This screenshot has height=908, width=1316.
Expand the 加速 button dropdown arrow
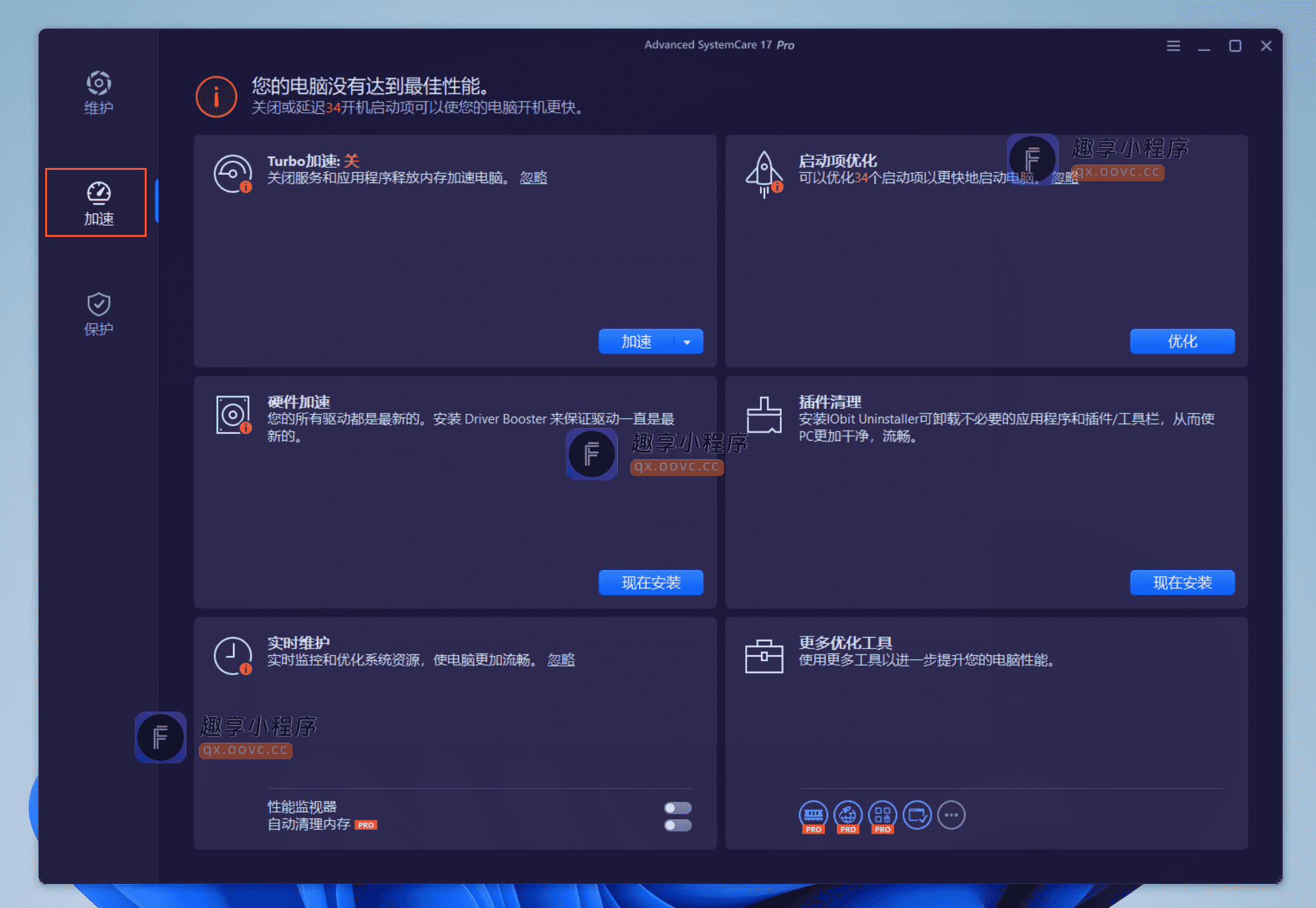688,342
